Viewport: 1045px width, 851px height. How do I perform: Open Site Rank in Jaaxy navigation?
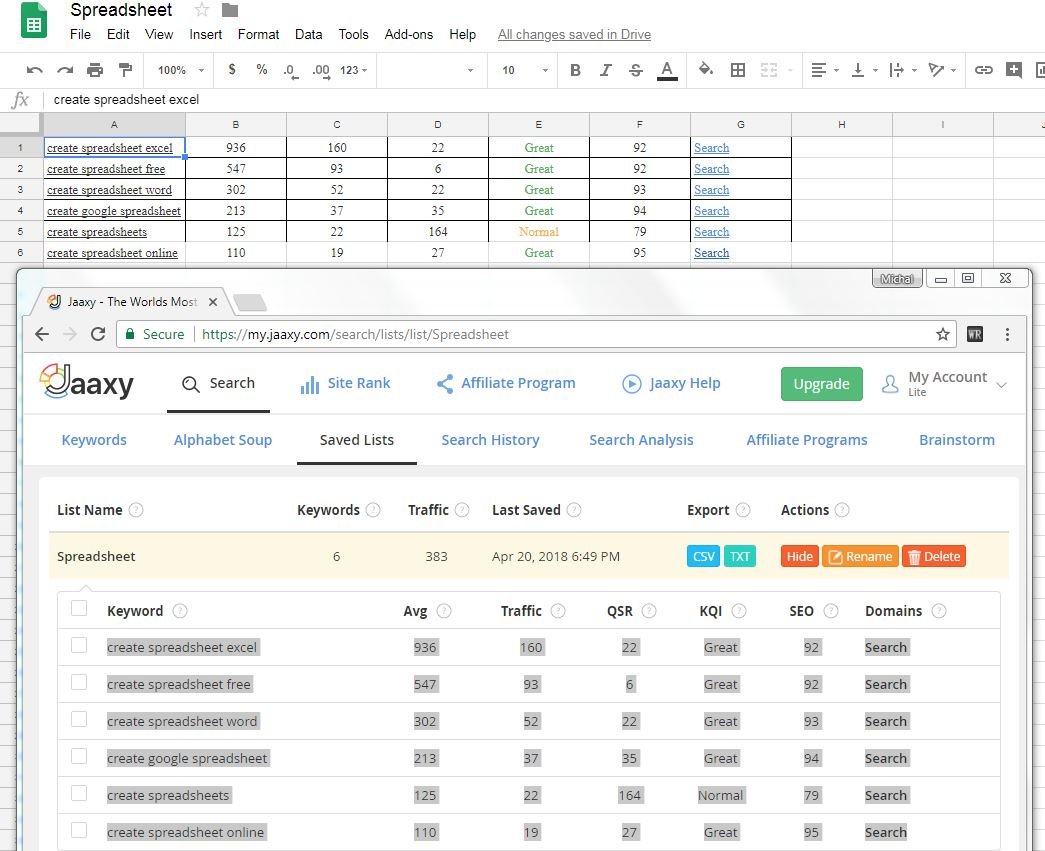coord(345,384)
